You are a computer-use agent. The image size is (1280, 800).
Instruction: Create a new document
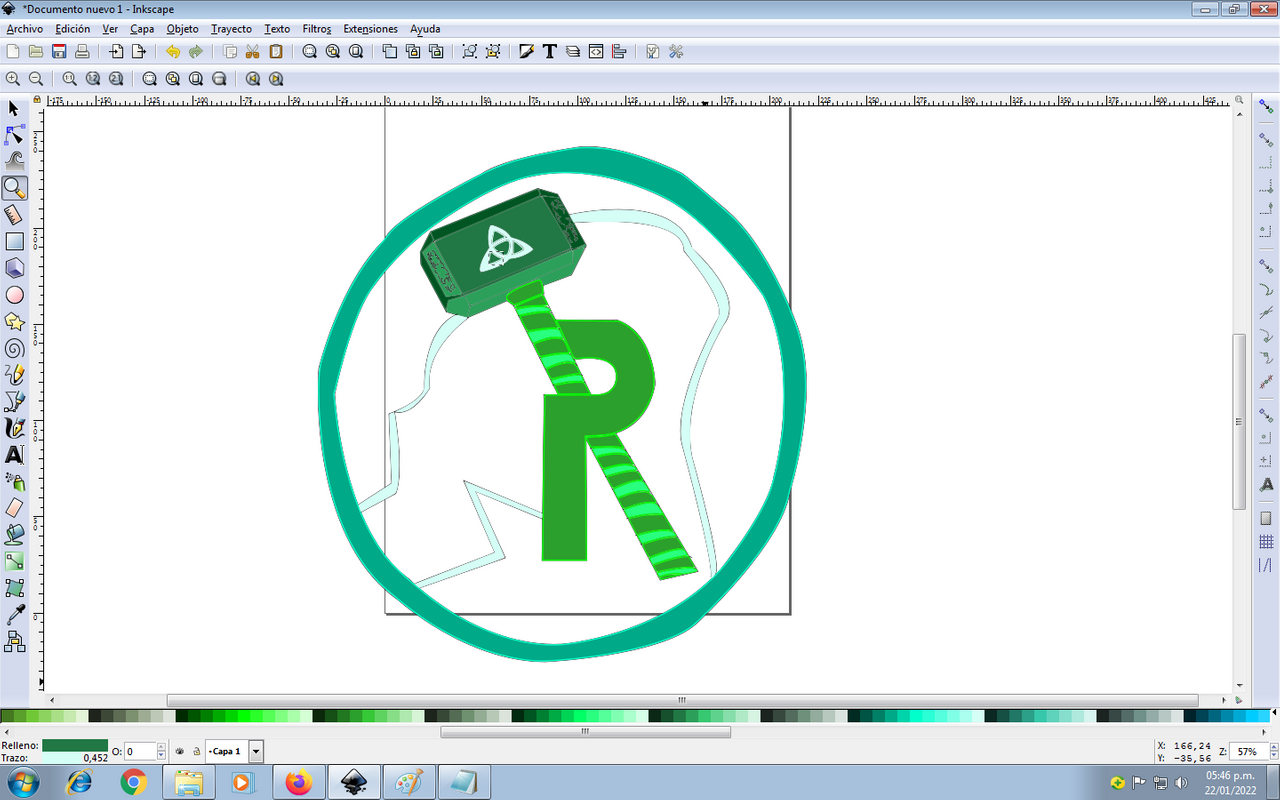[13, 52]
